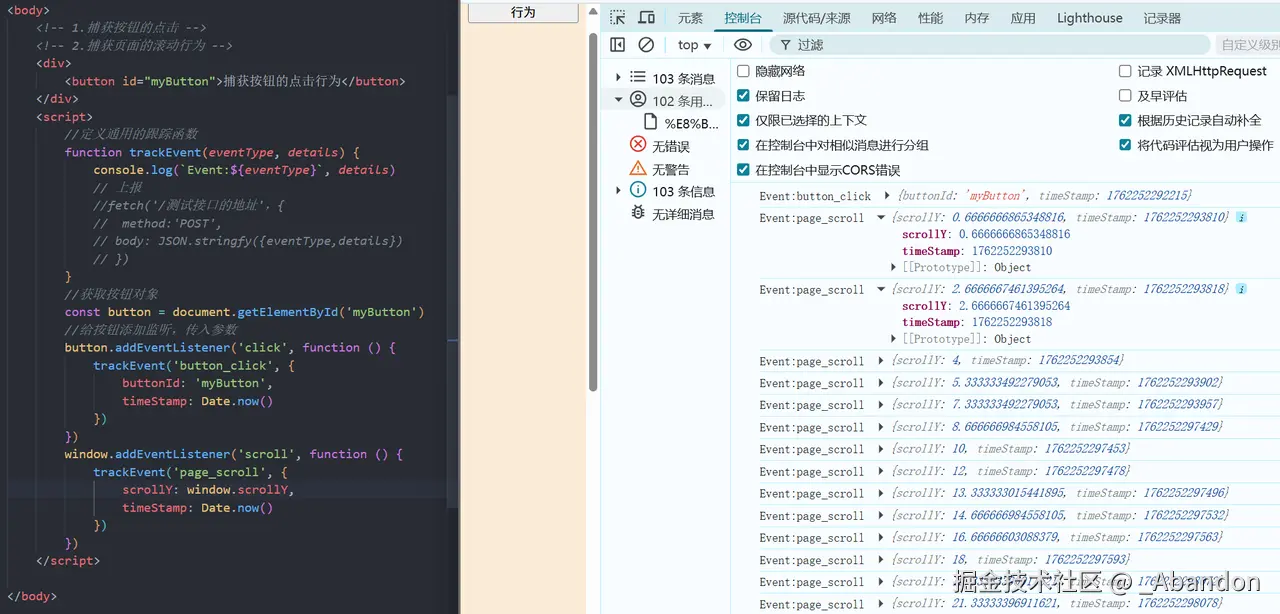The width and height of the screenshot is (1280, 614).
Task: Click the expanded timeStamp: 1762252293818 property line
Action: coord(977,322)
